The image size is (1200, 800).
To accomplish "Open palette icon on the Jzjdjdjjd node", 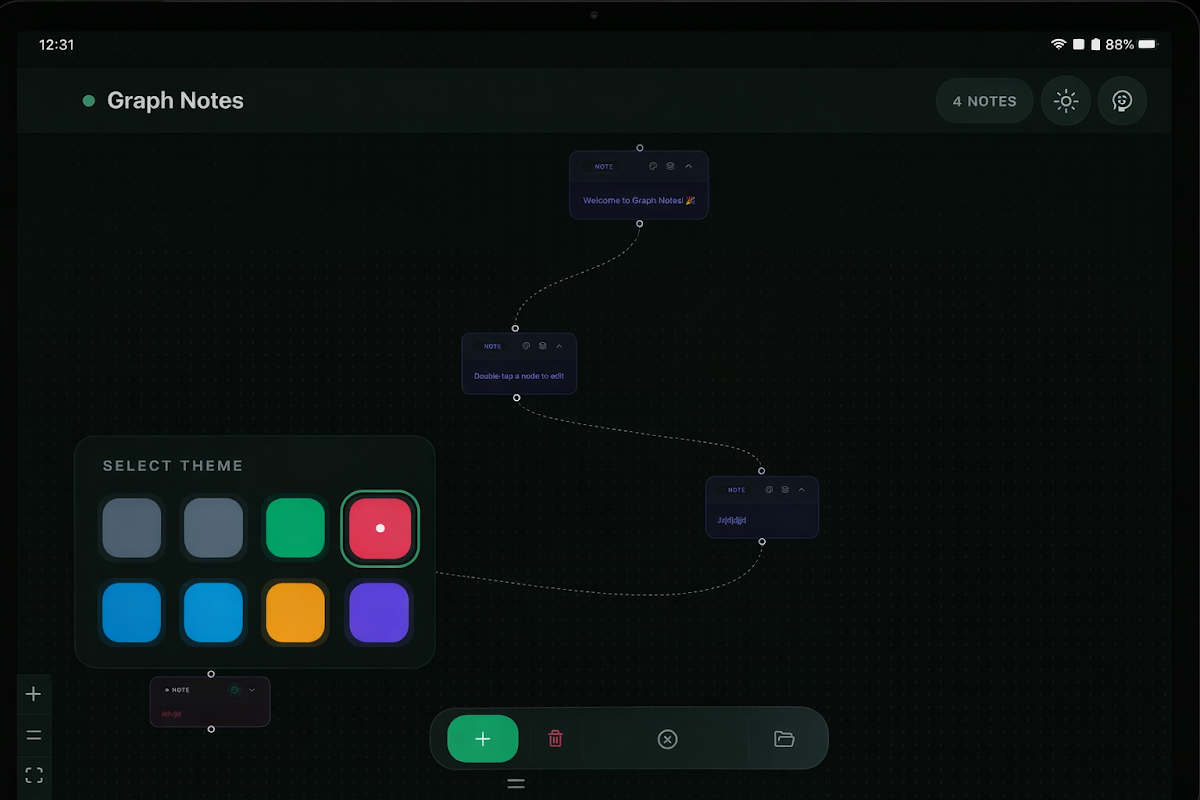I will click(769, 490).
